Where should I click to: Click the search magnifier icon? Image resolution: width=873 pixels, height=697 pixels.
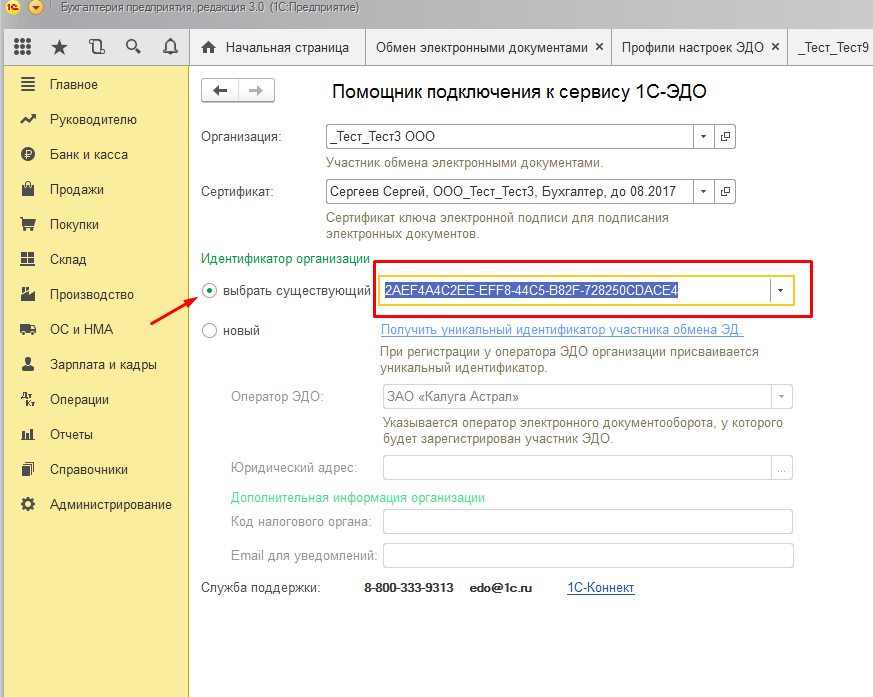click(133, 47)
